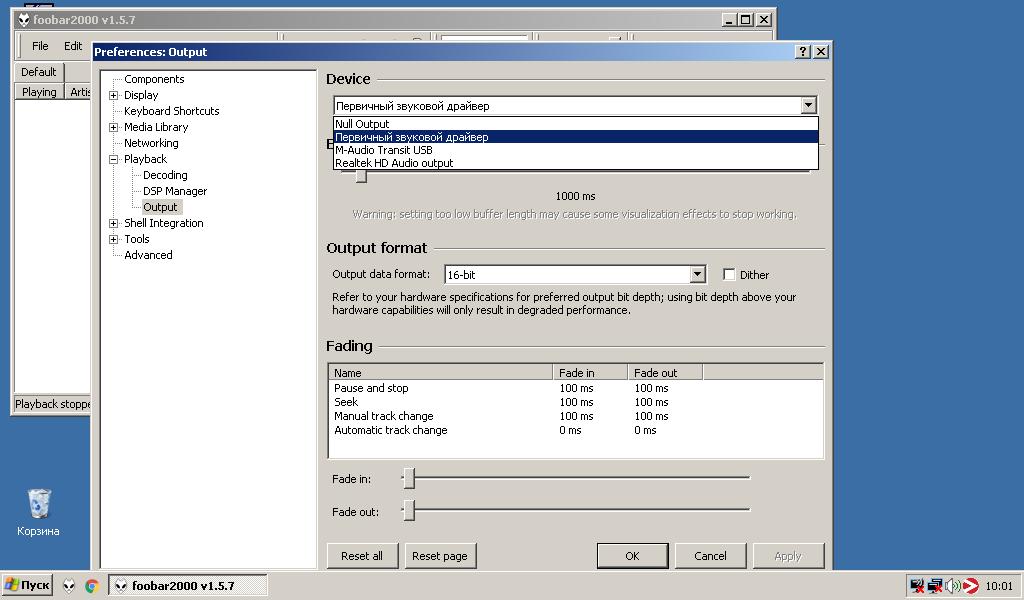The height and width of the screenshot is (600, 1024).
Task: Select Keyboard Shortcuts in preferences tree
Action: point(172,111)
